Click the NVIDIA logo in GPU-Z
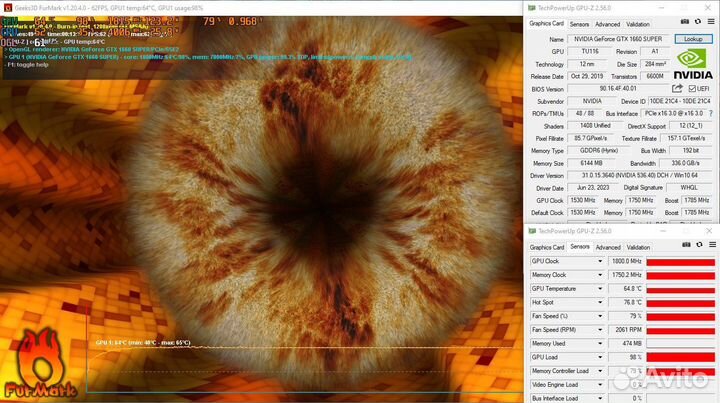The image size is (720, 403). [x=693, y=64]
